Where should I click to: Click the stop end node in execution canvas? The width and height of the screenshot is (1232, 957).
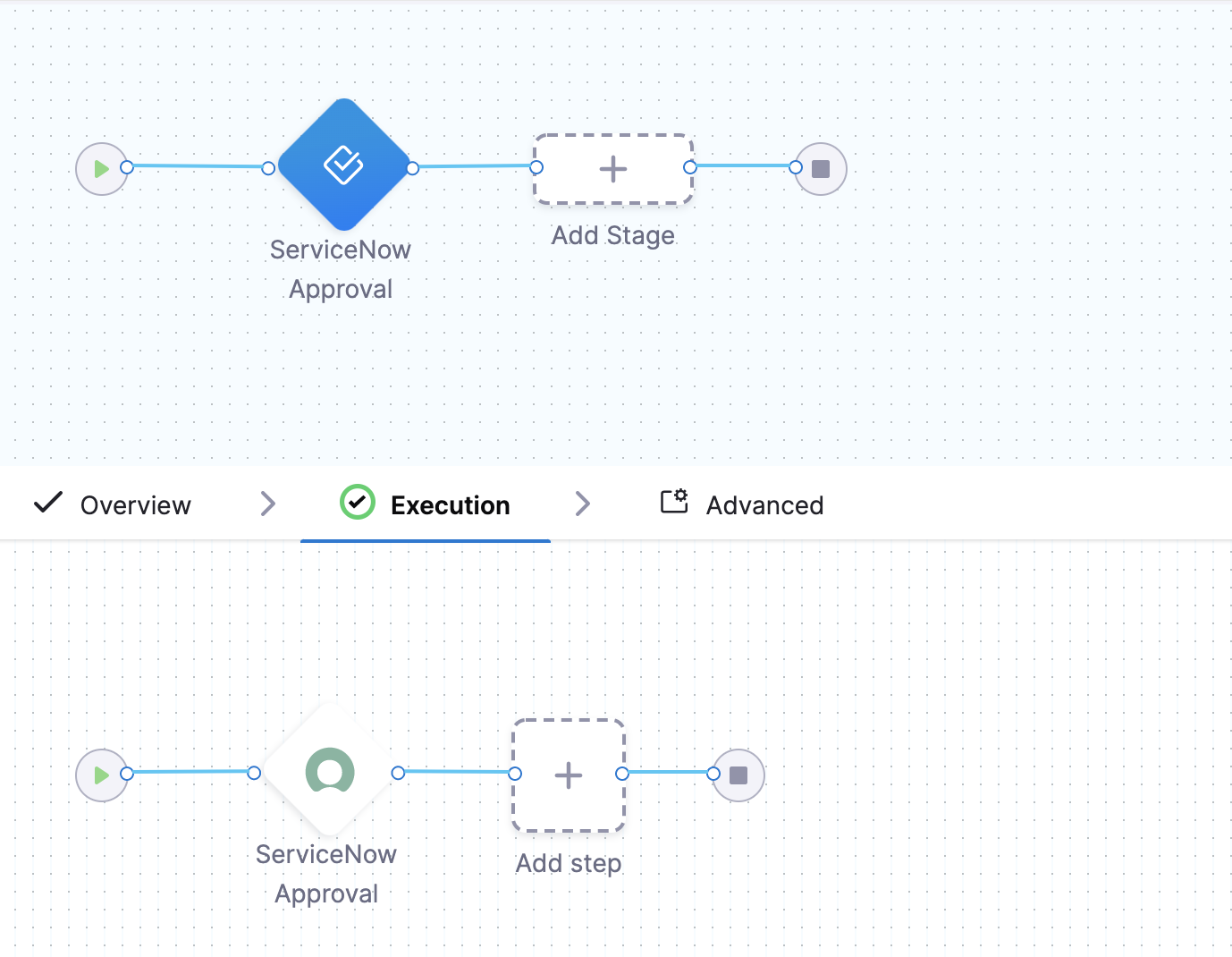[738, 775]
